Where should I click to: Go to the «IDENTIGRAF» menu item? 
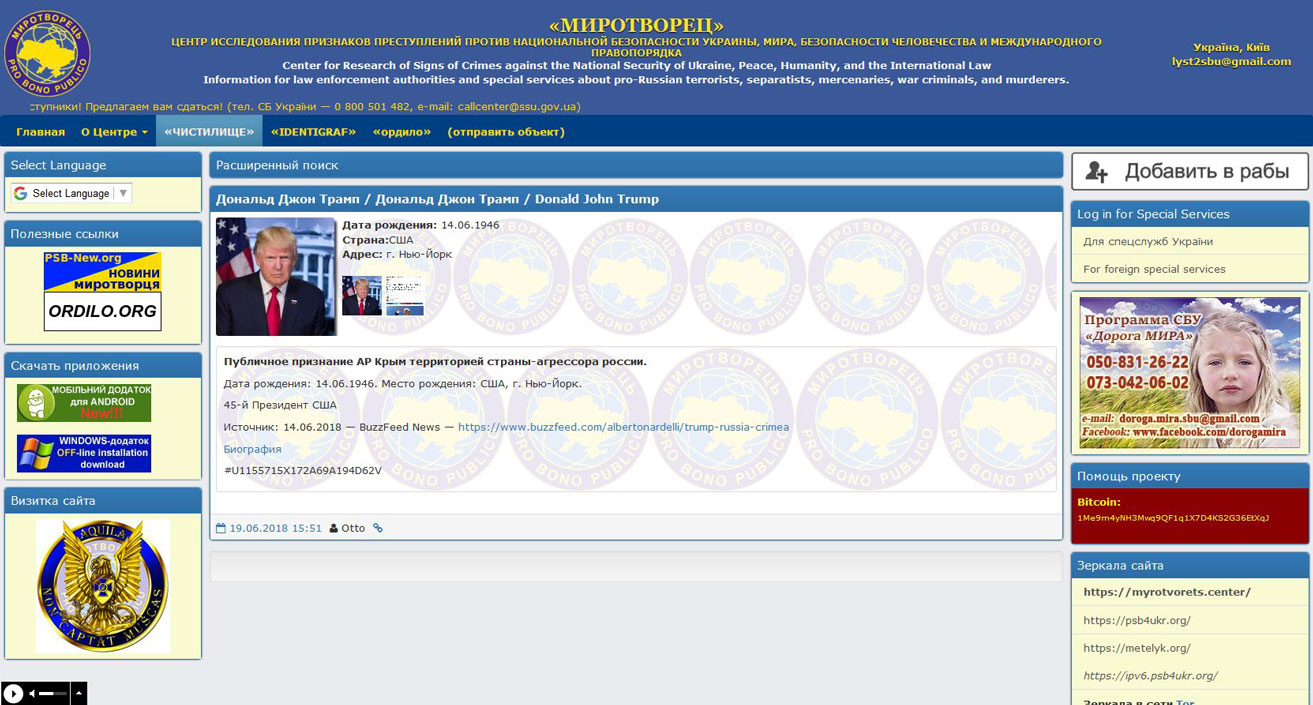click(312, 132)
